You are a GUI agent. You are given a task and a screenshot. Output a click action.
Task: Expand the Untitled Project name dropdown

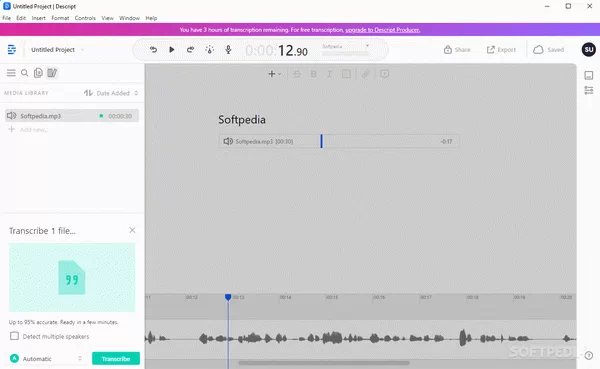[x=57, y=50]
